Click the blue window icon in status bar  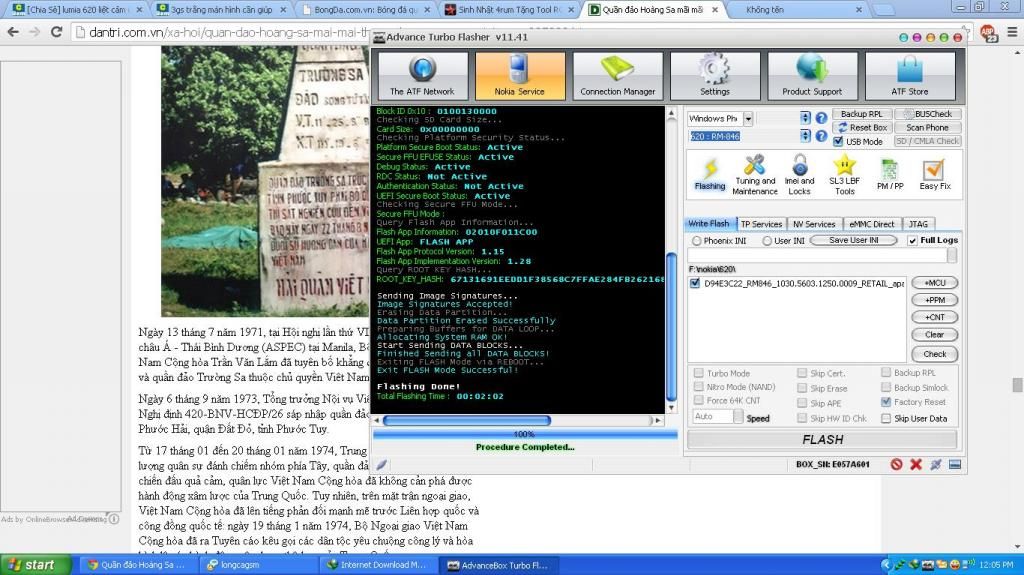[955, 464]
